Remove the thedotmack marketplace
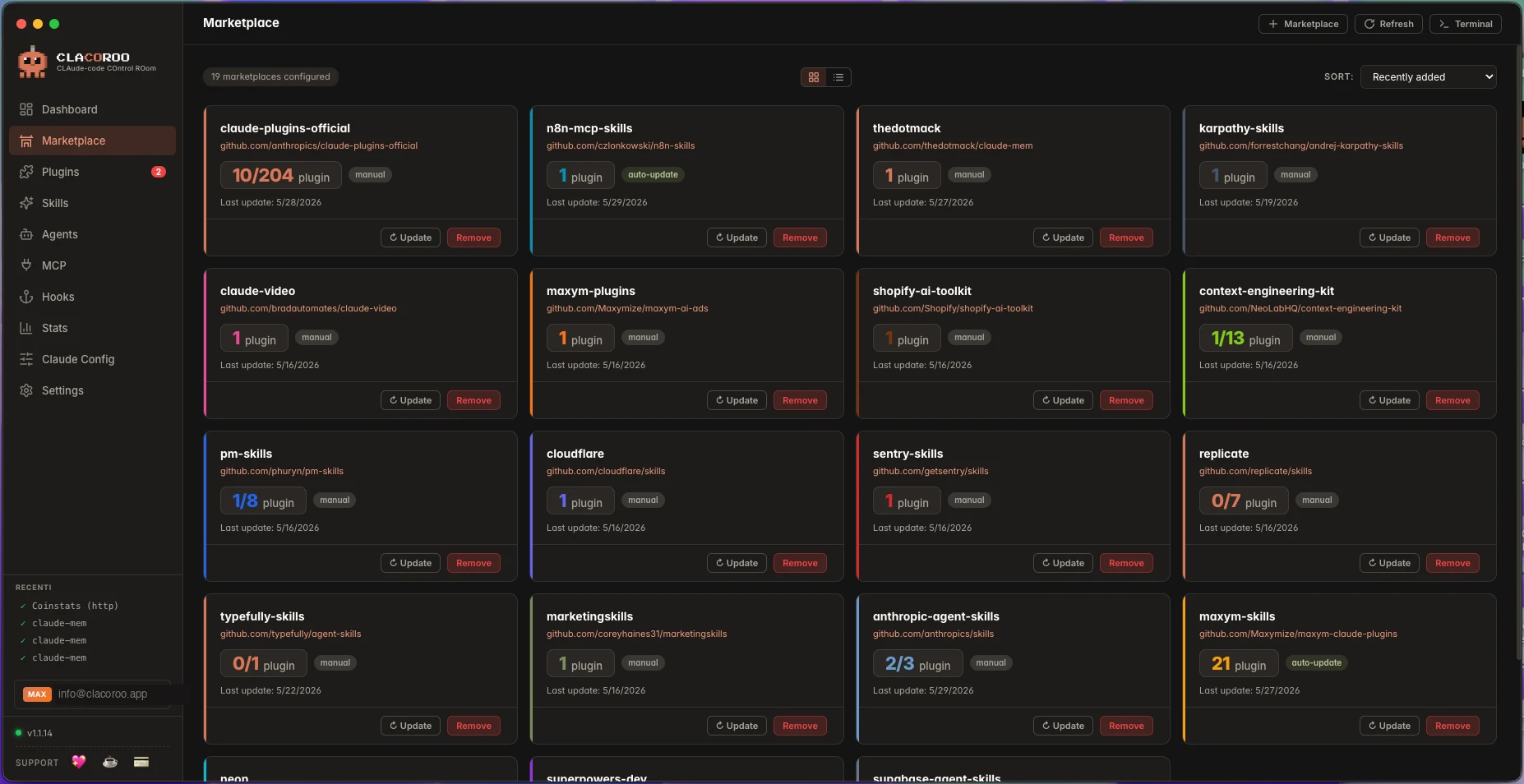The image size is (1524, 784). 1126,238
